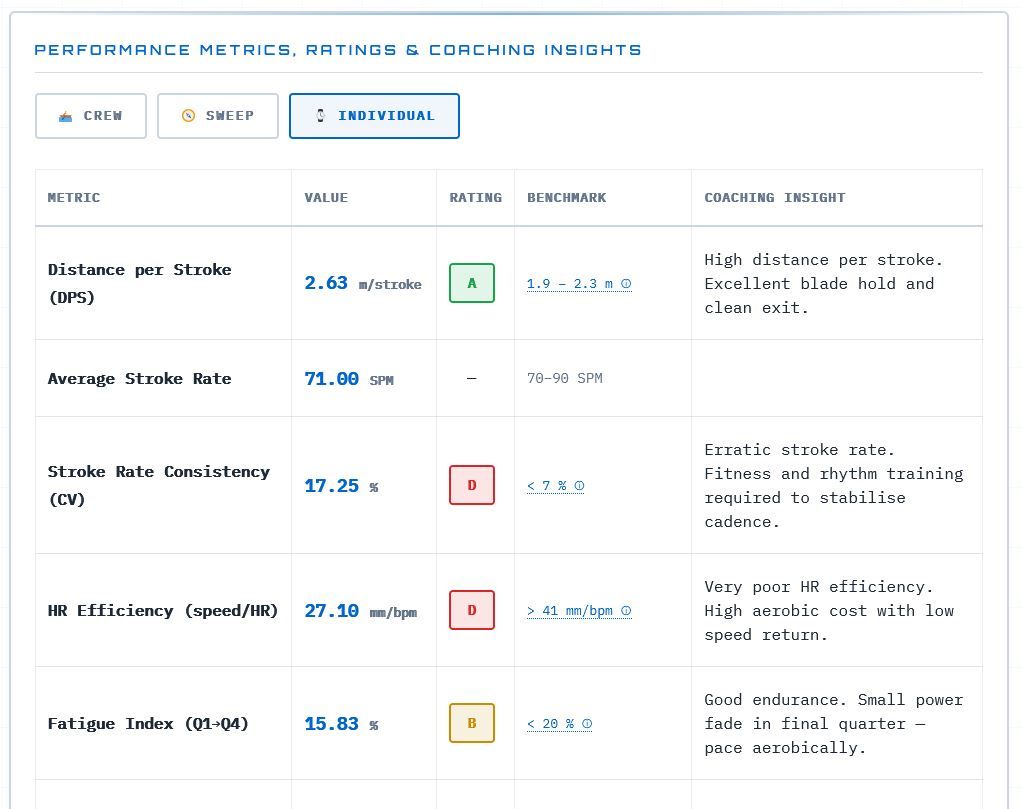Image resolution: width=1022 pixels, height=809 pixels.
Task: Open the < 20 % benchmark link
Action: point(559,724)
